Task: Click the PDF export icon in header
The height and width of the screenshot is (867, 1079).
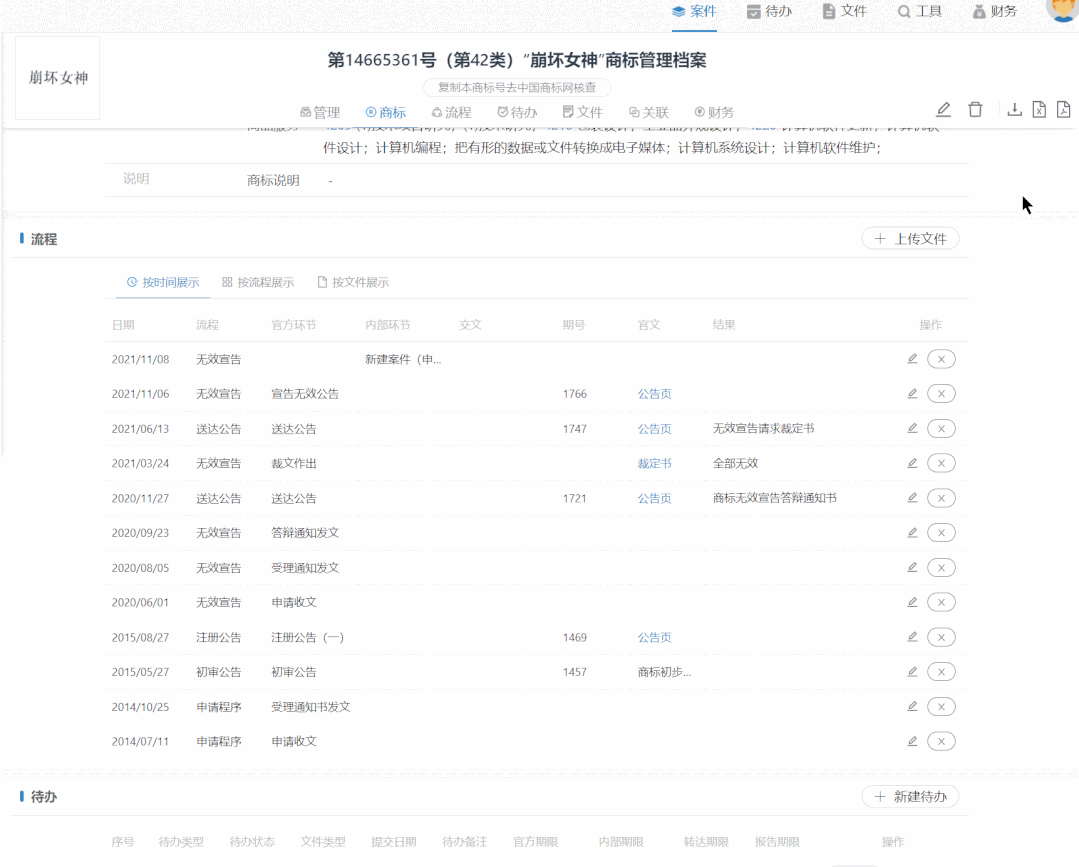Action: click(1064, 109)
